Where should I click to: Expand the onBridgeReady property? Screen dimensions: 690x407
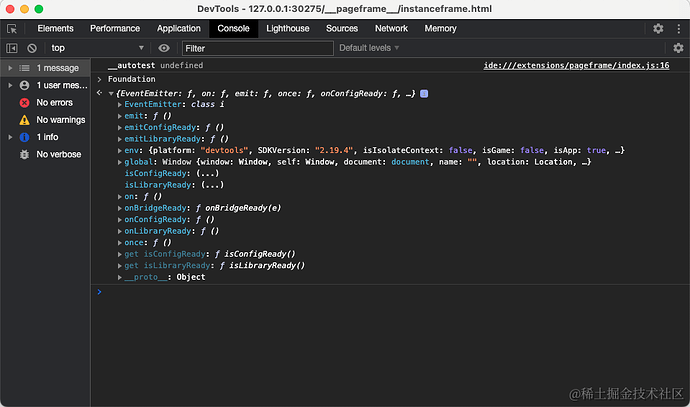119,208
